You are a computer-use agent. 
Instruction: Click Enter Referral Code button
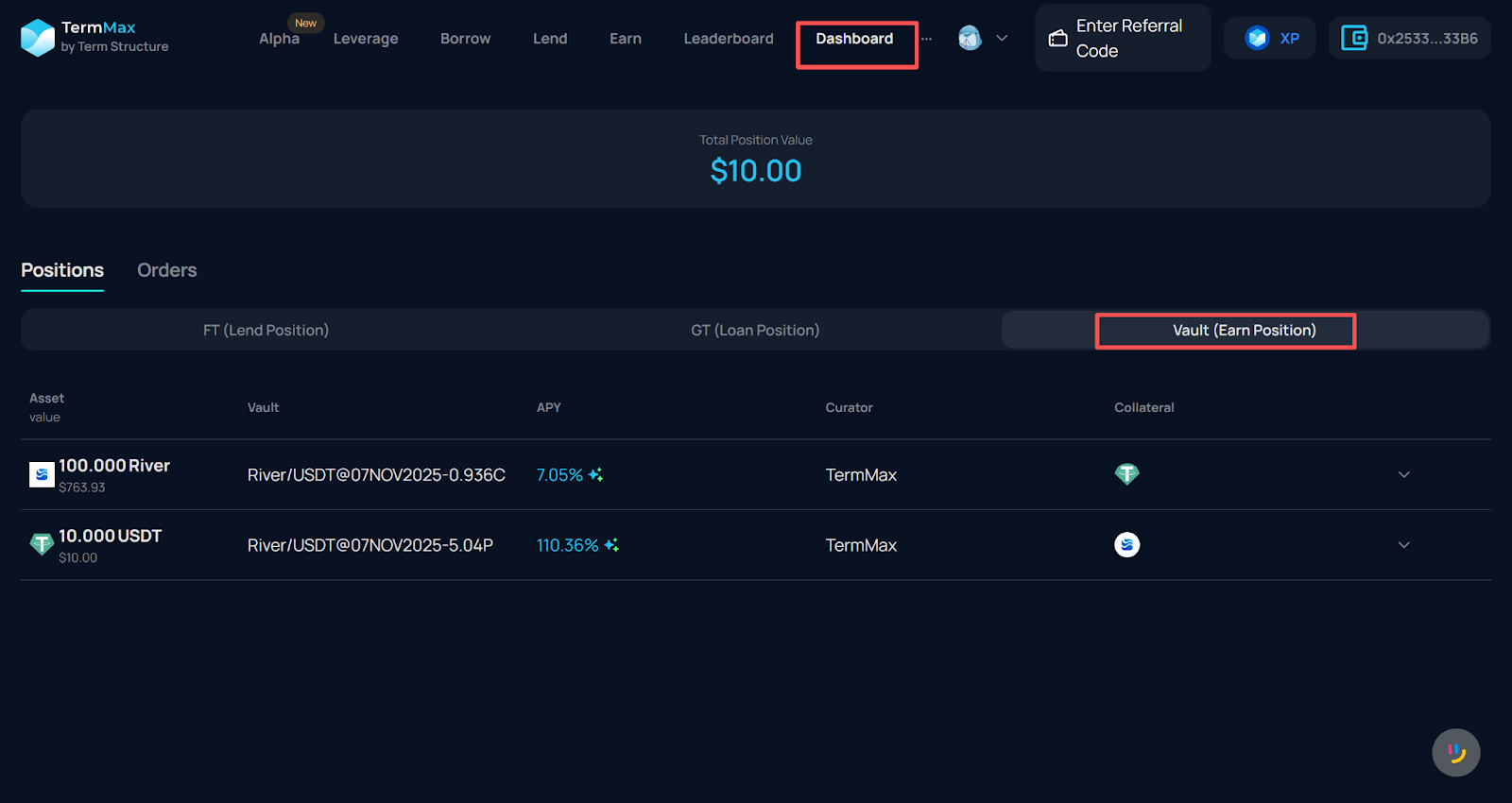click(1122, 39)
